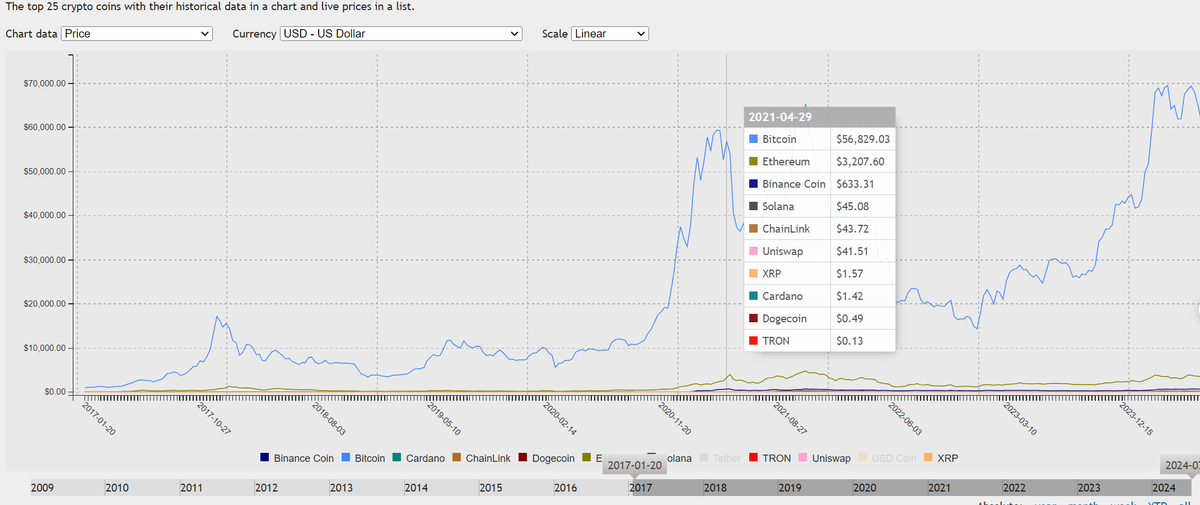Viewport: 1200px width, 505px height.
Task: Click the 2024 range end handle
Action: coord(1179,466)
